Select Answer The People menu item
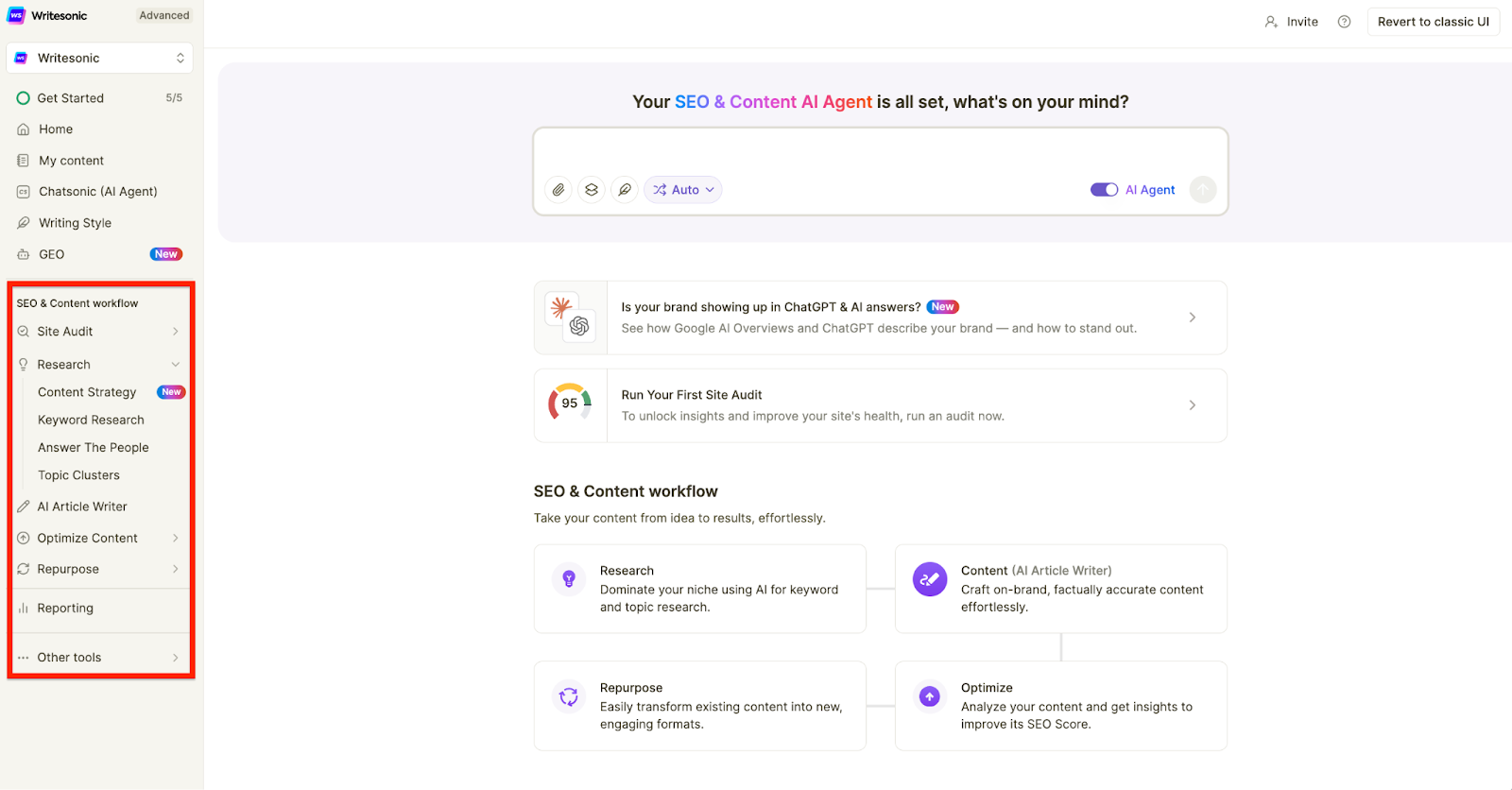 (94, 448)
